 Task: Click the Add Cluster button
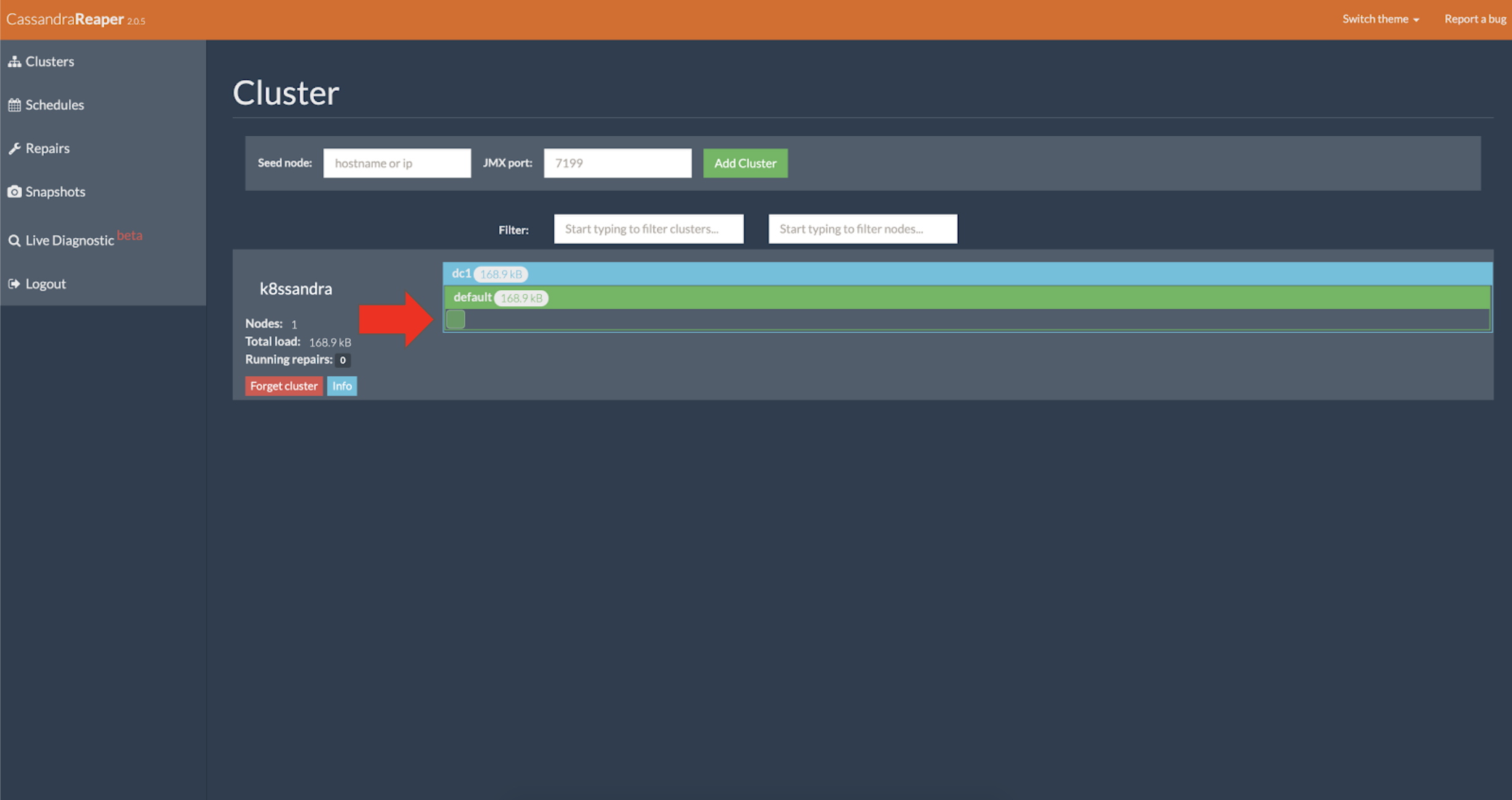[745, 162]
